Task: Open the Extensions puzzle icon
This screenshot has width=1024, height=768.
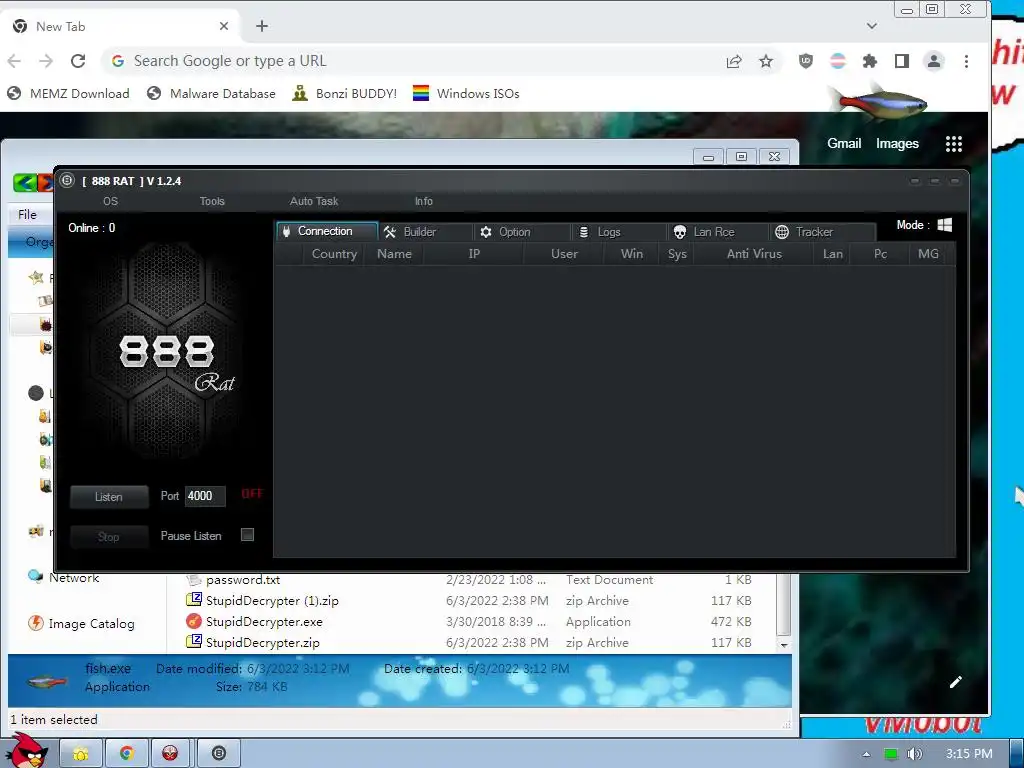Action: point(870,61)
